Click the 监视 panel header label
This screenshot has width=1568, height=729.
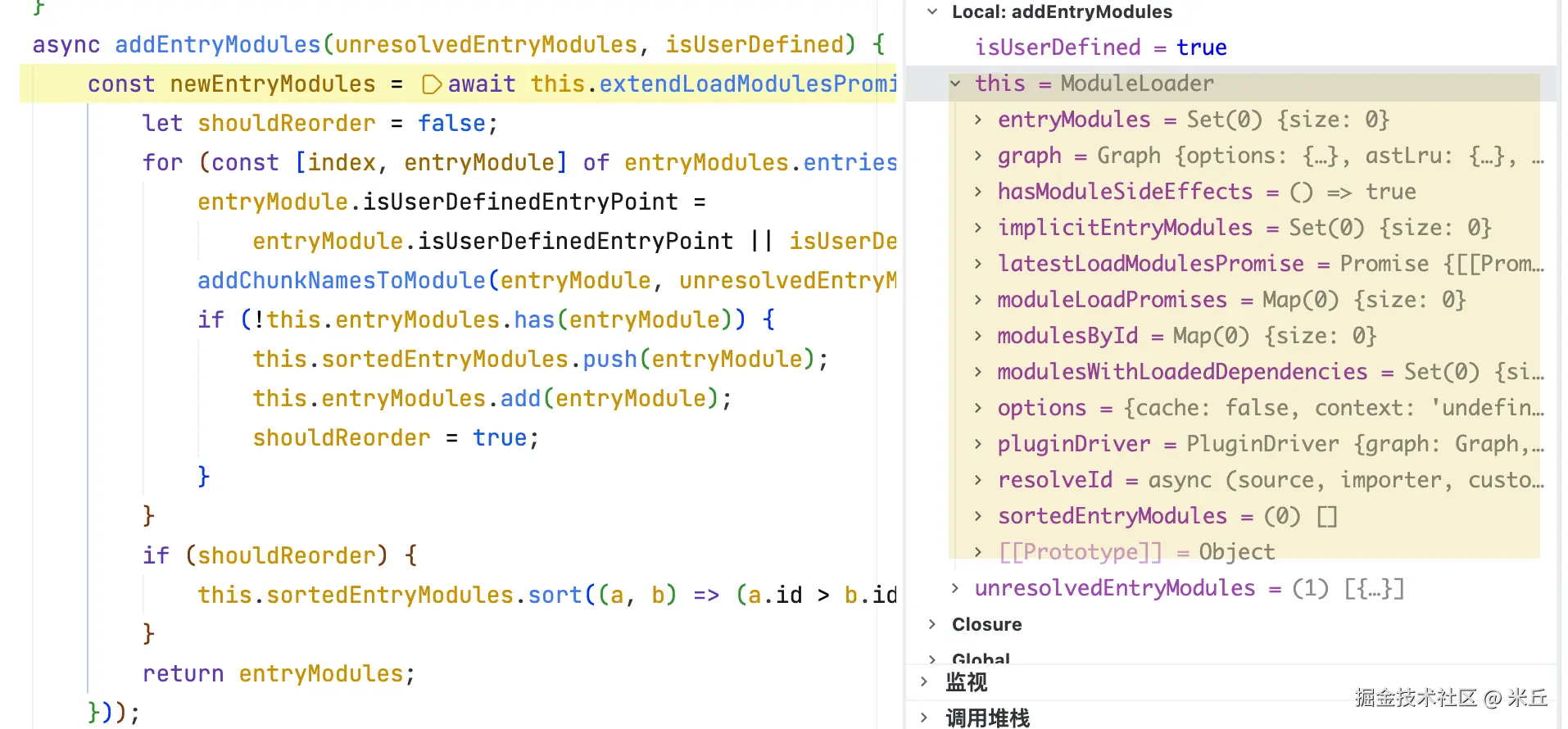coord(966,681)
